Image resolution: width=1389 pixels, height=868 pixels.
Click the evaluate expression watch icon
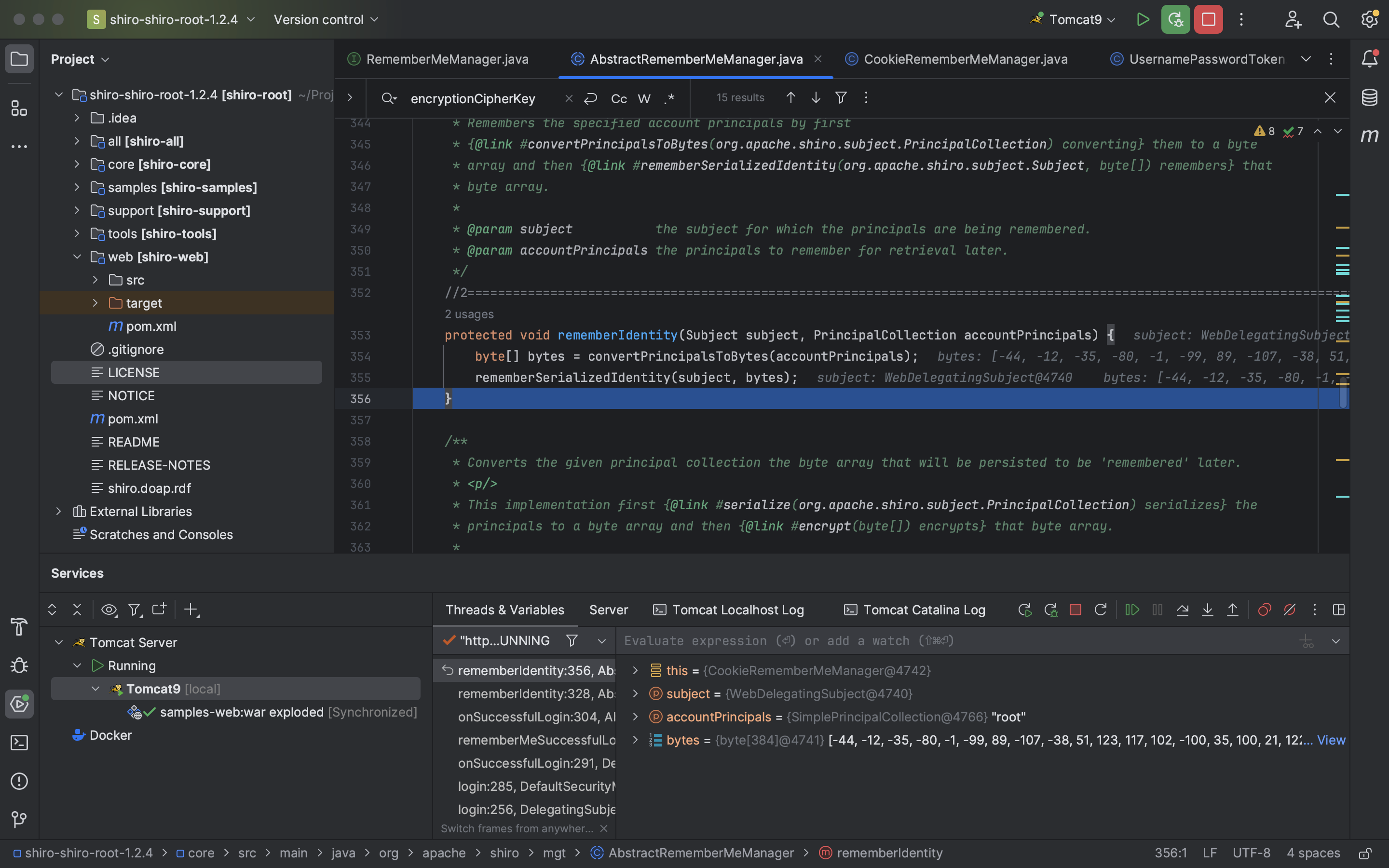(1306, 641)
